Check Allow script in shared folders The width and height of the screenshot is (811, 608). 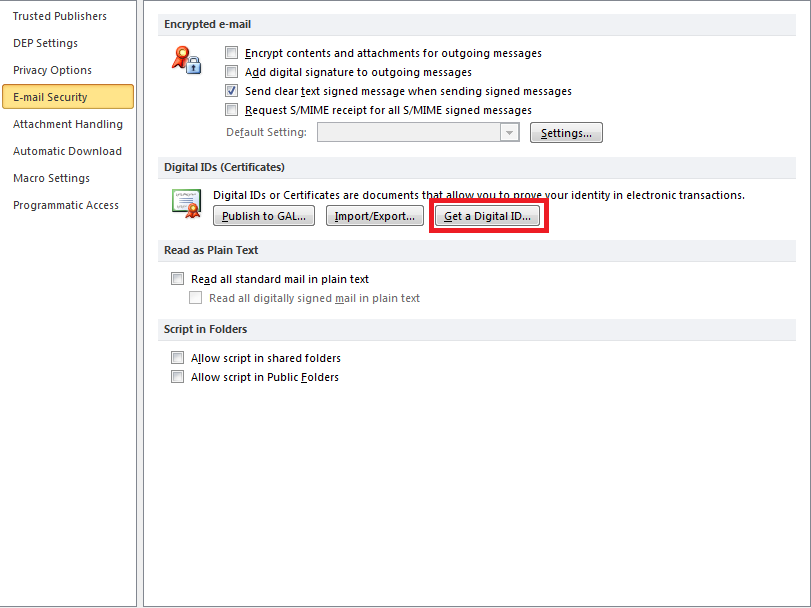coord(178,358)
